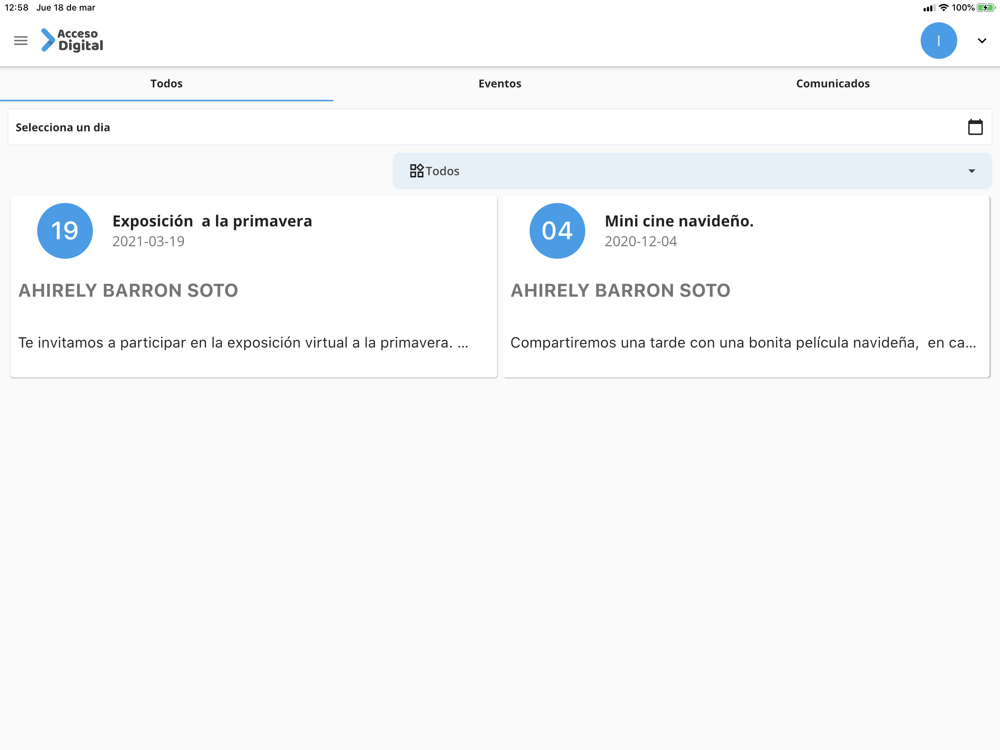Open the blue user avatar circle
This screenshot has width=1000, height=750.
point(938,41)
